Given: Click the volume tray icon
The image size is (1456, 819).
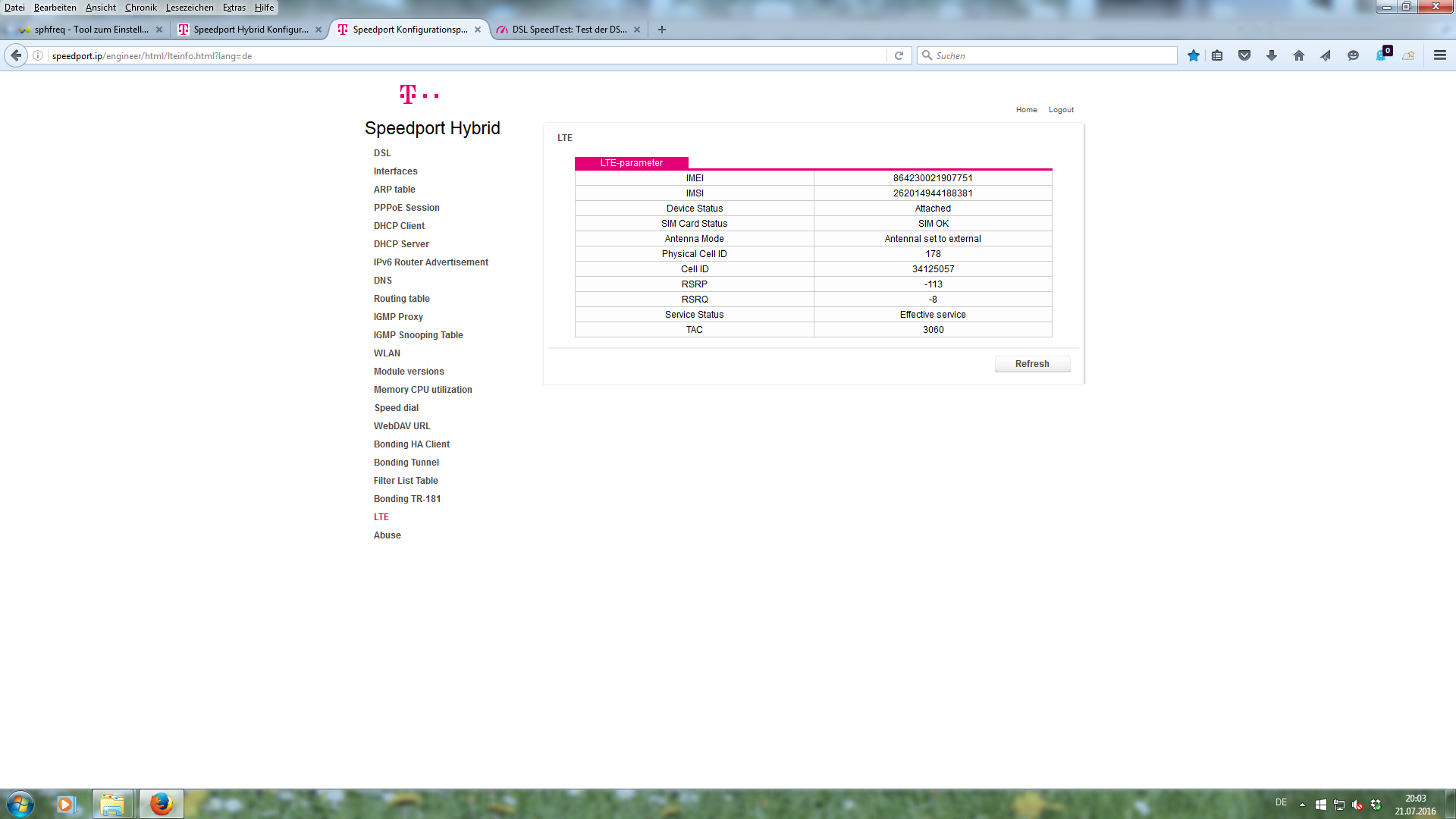Looking at the screenshot, I should [1357, 805].
